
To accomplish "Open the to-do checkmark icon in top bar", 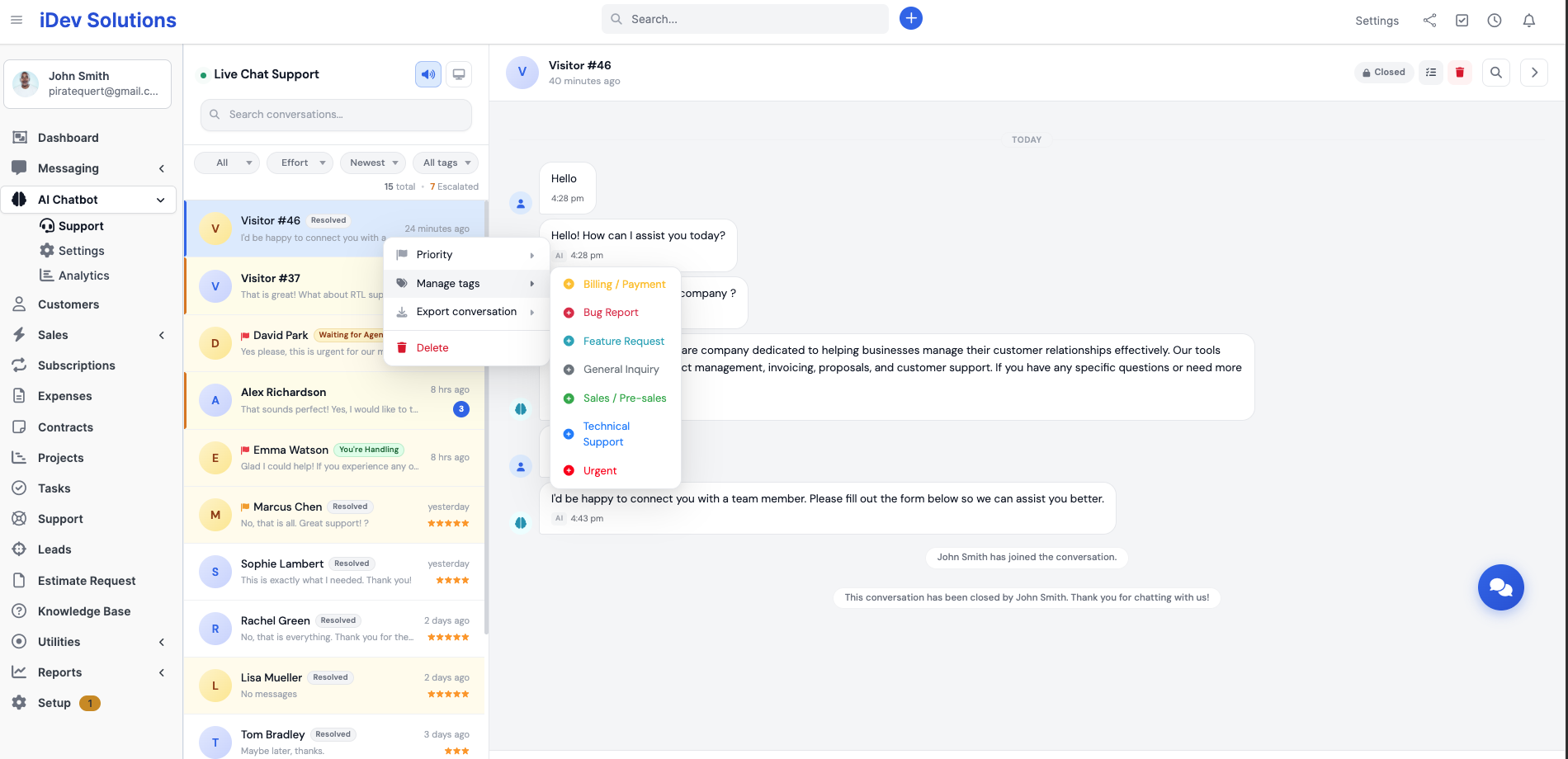I will coord(1462,21).
